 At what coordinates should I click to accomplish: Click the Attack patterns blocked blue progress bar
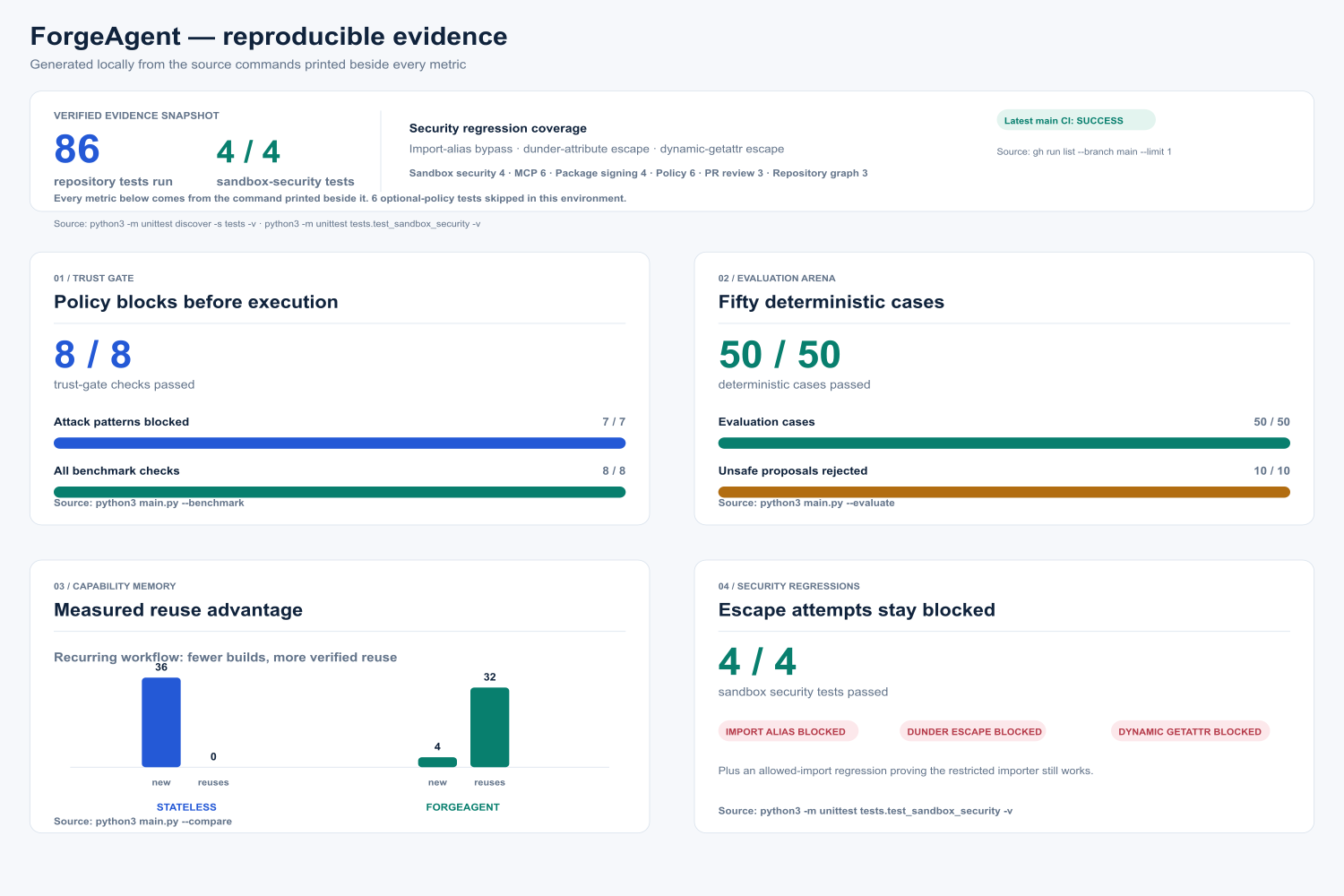pos(340,443)
